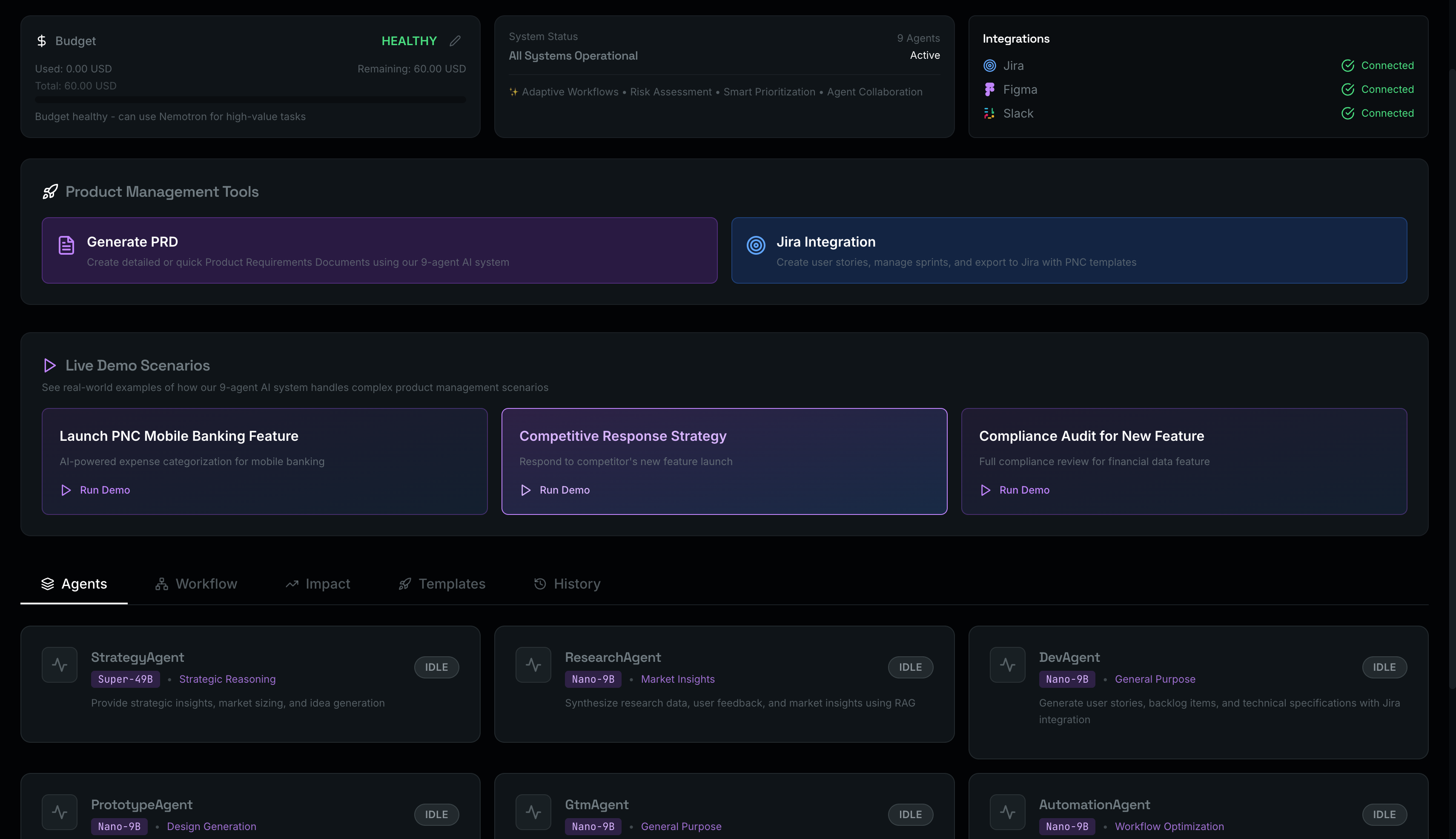Click the budget edit pencil icon
This screenshot has height=839, width=1456.
(455, 41)
